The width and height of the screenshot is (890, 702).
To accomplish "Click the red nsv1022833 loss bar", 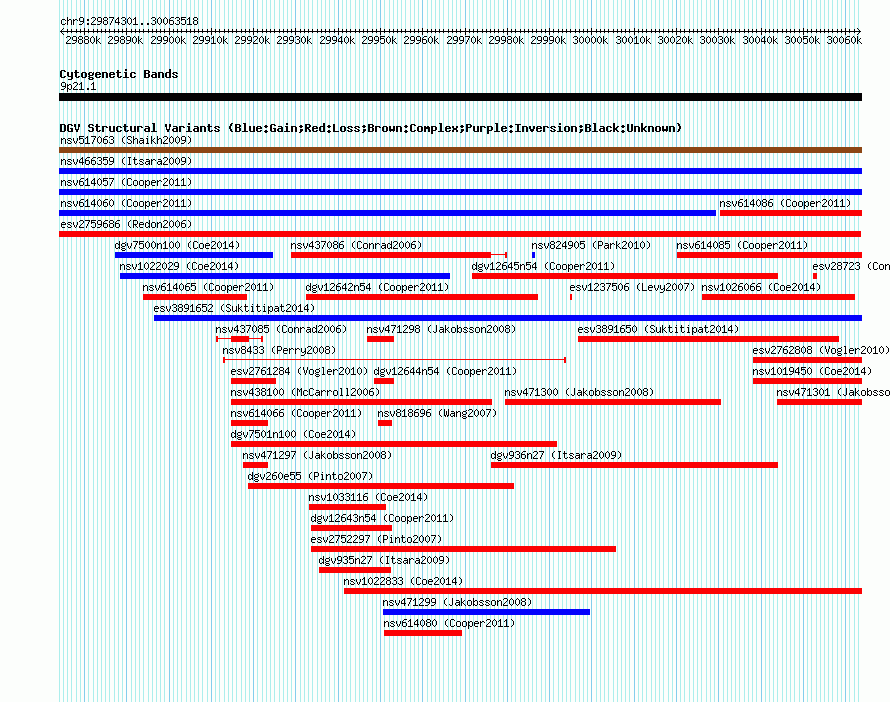I will click(x=603, y=591).
